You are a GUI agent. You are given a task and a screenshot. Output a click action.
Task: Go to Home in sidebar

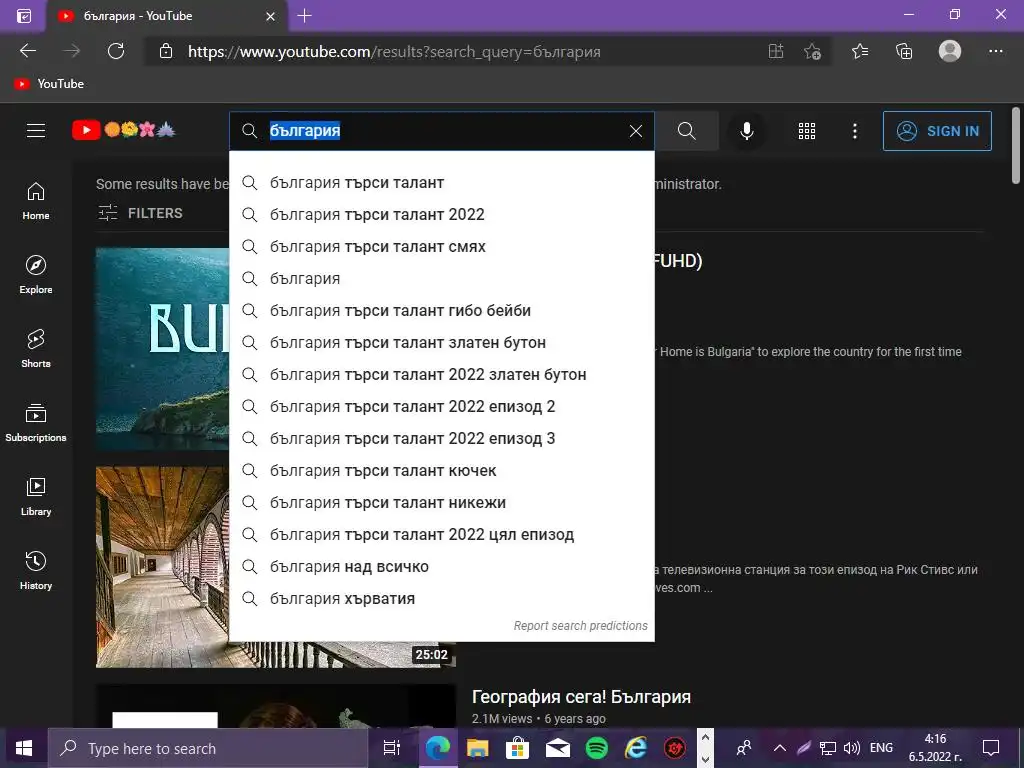coord(36,201)
